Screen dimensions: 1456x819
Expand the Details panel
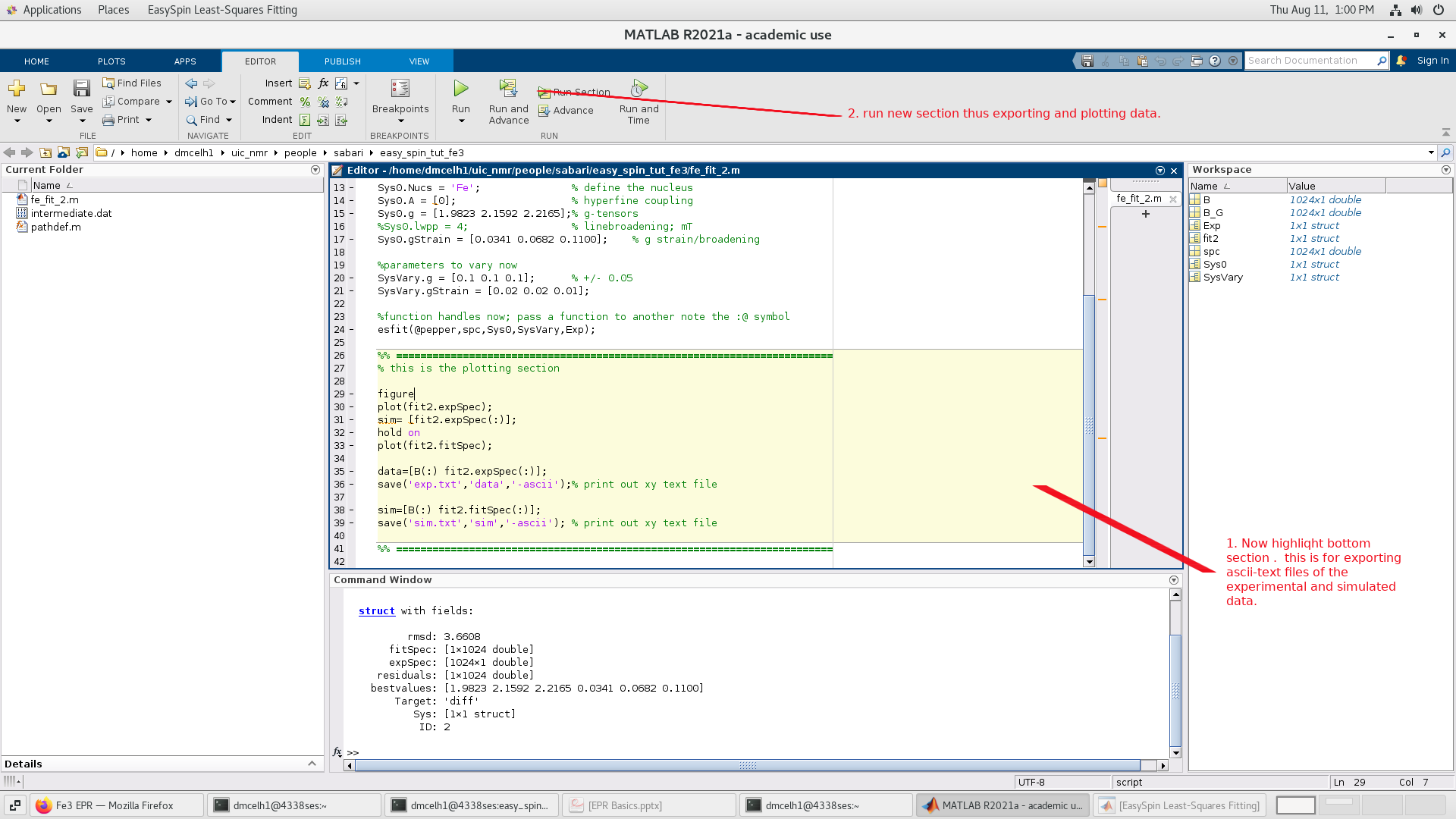coord(312,764)
